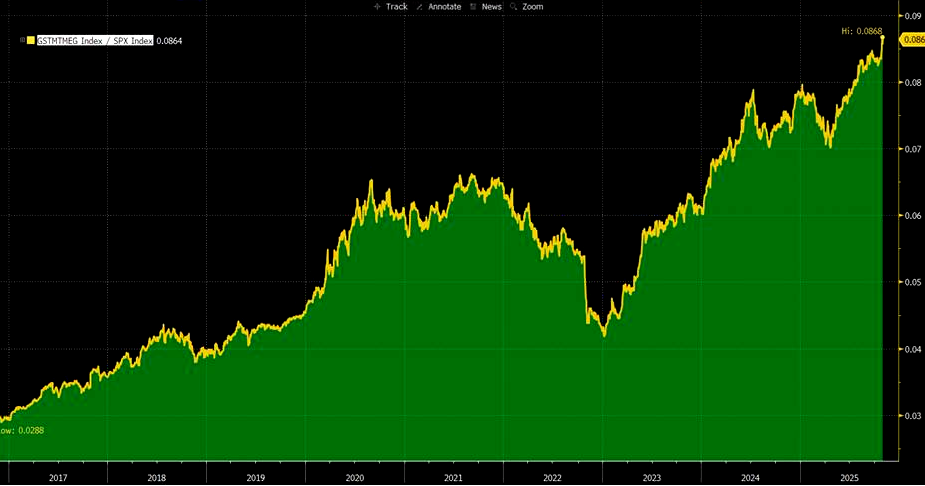The image size is (925, 486).
Task: Click the yellow last-price tag on the axis
Action: click(x=912, y=39)
